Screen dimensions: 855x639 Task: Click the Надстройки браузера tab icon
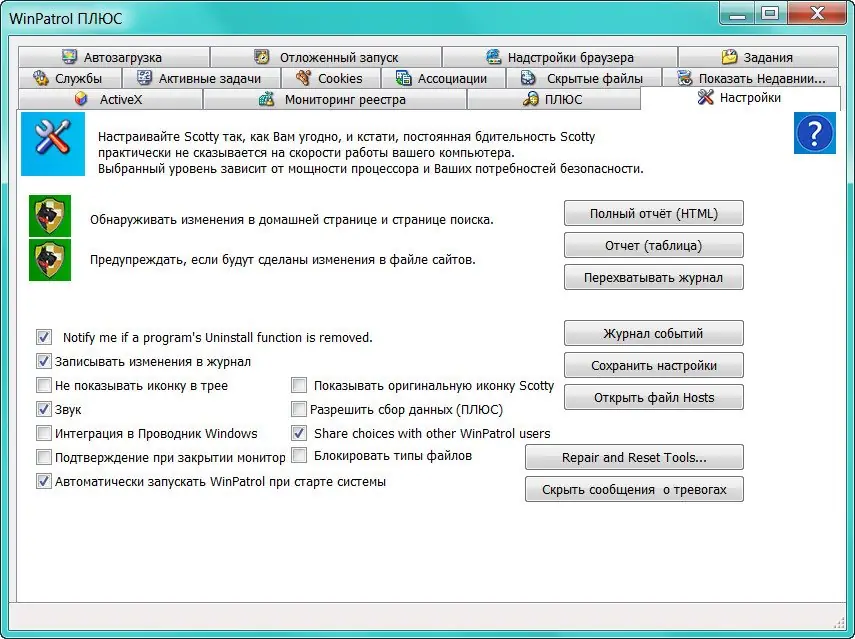[x=493, y=57]
